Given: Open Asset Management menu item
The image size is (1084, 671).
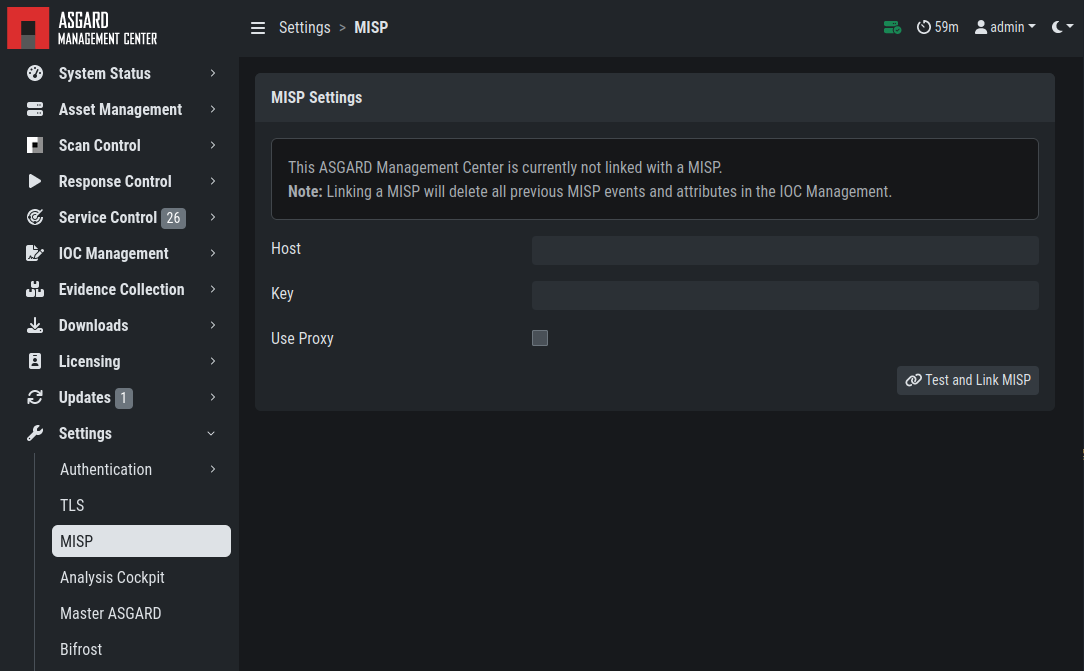Looking at the screenshot, I should [122, 109].
